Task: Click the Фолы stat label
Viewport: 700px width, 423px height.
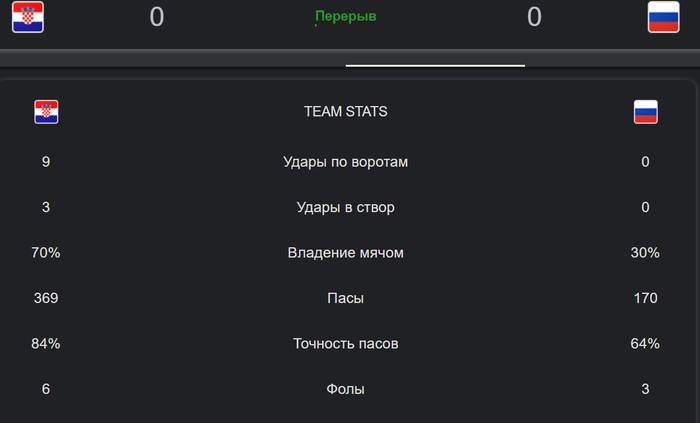Action: coord(346,389)
